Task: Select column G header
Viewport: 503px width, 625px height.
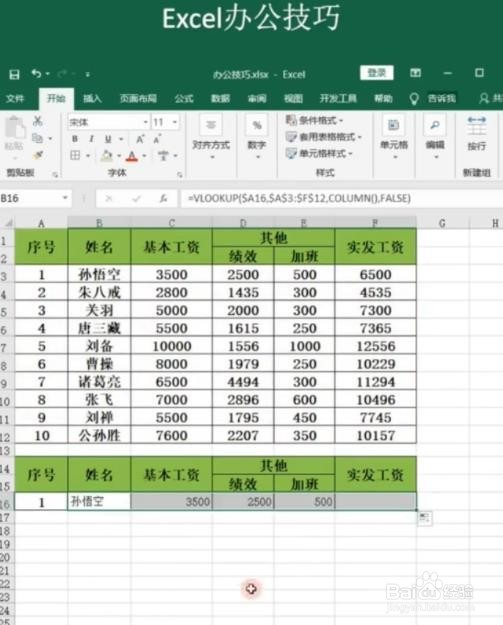Action: [x=442, y=223]
